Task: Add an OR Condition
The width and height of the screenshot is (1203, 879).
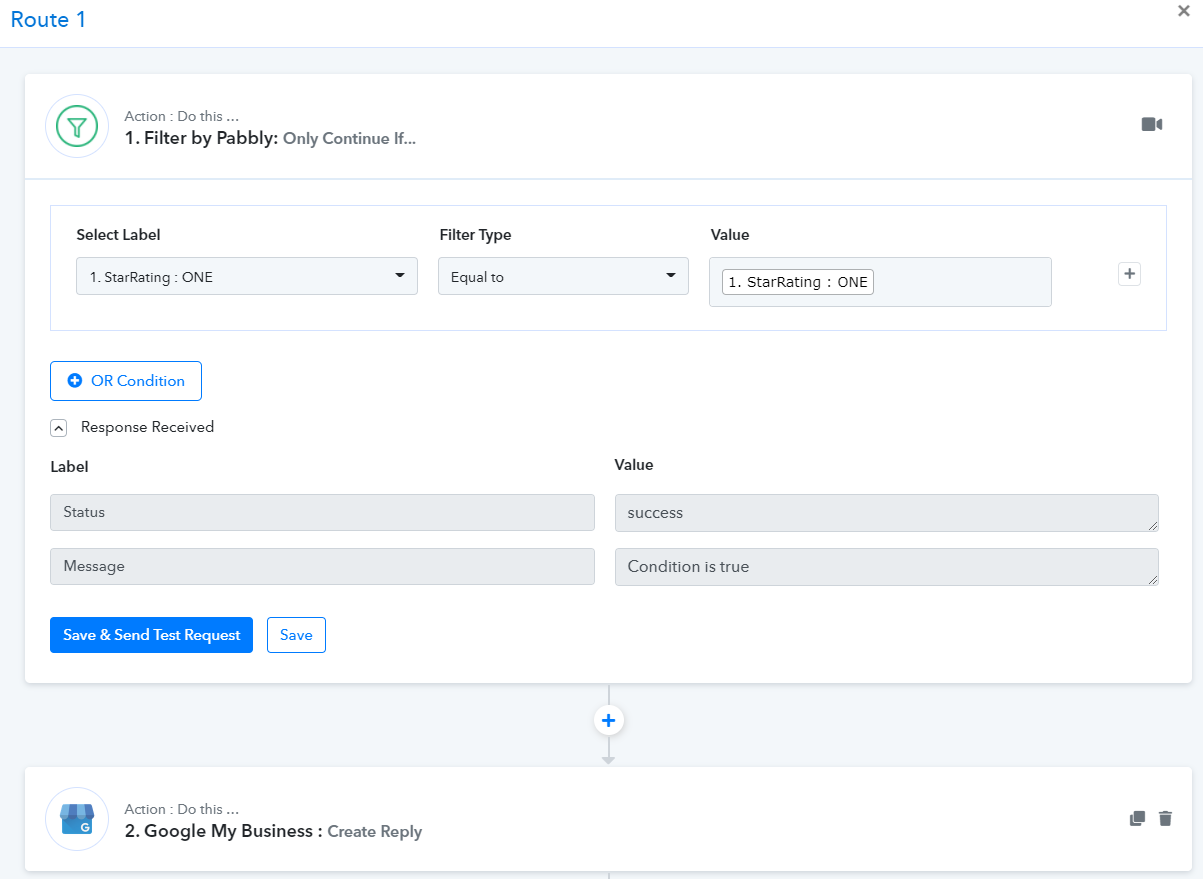Action: [x=126, y=381]
